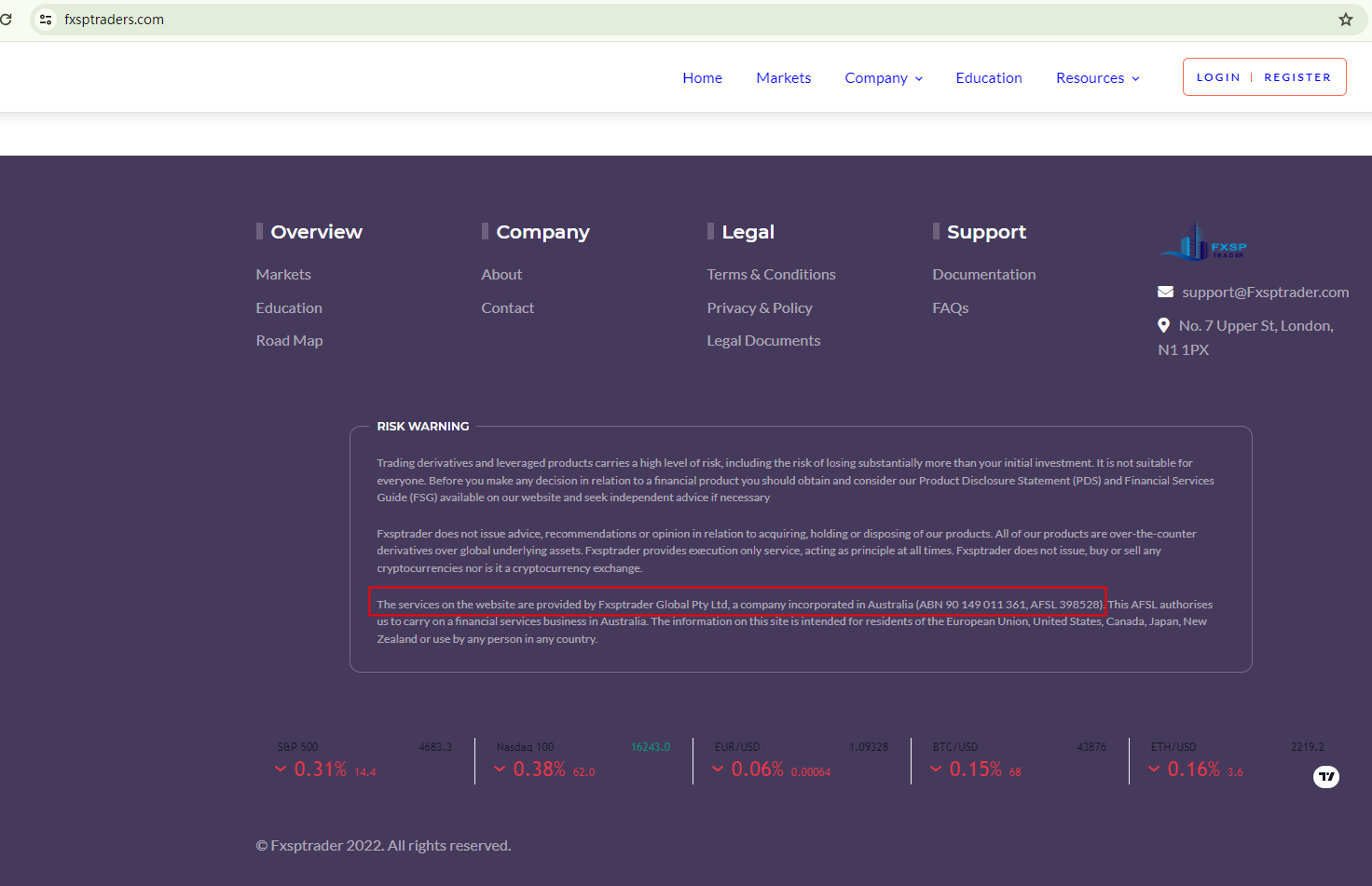1372x886 pixels.
Task: Click the browser reload icon
Action: pyautogui.click(x=6, y=19)
